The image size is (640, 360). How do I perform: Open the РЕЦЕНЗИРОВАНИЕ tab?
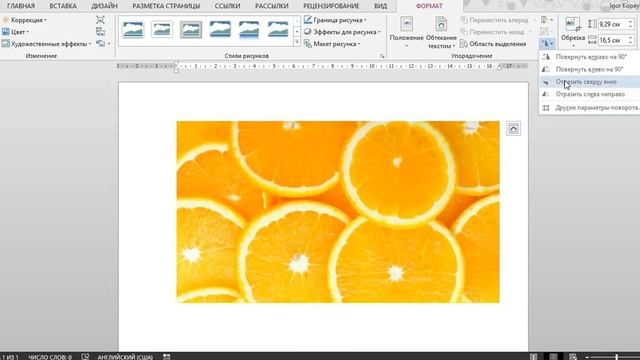331,6
